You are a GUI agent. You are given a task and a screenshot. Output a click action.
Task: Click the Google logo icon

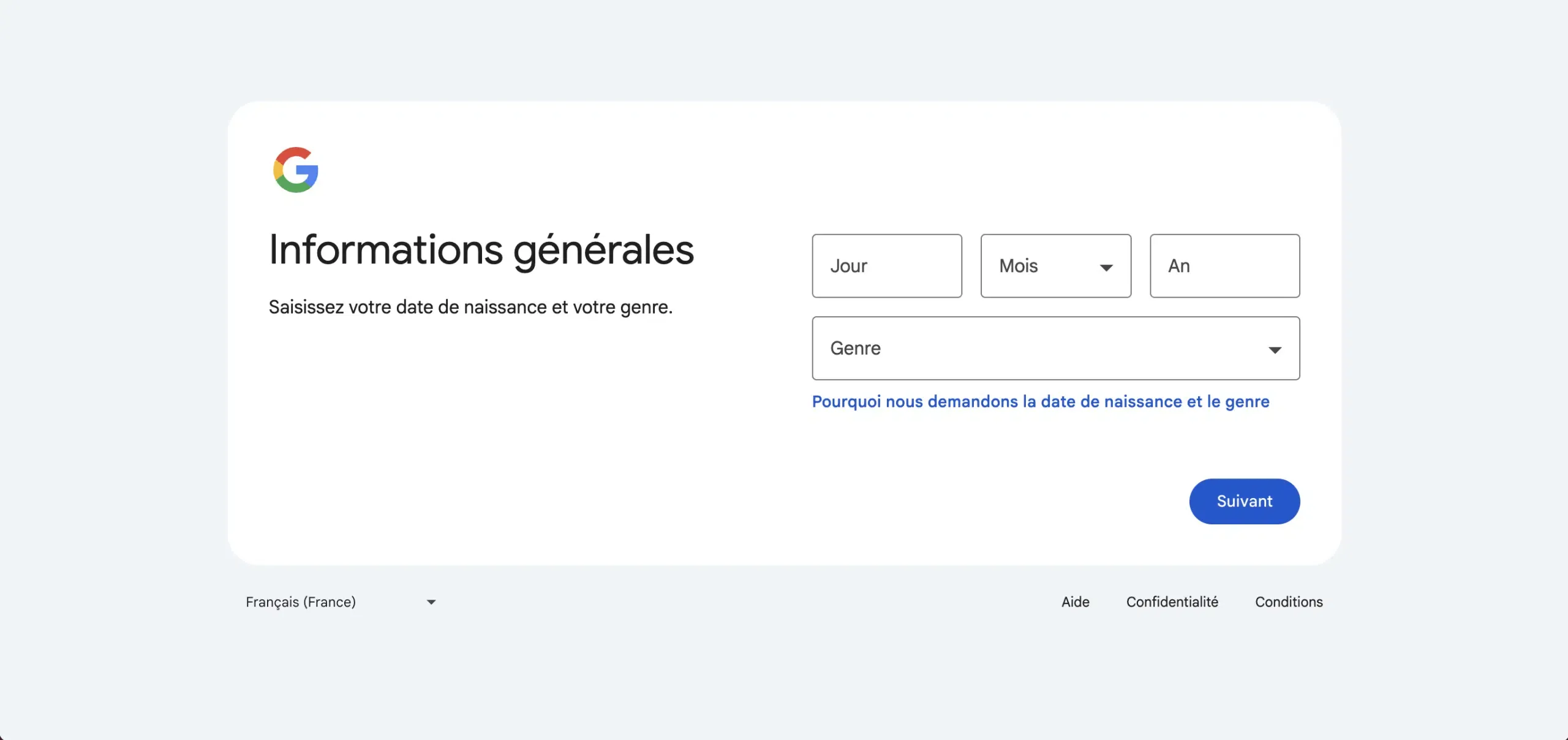pos(296,170)
